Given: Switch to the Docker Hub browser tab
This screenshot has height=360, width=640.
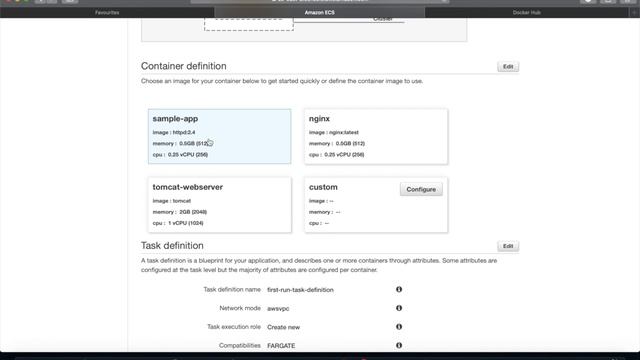Looking at the screenshot, I should pos(527,13).
